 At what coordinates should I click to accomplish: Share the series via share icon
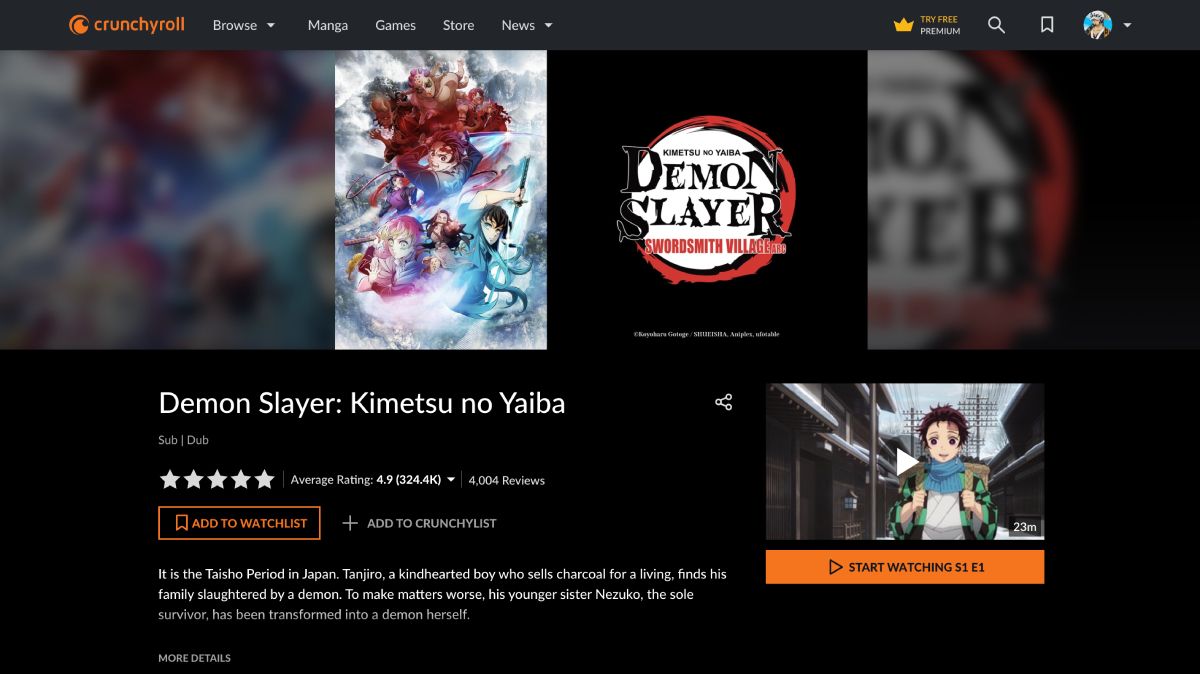click(x=724, y=402)
